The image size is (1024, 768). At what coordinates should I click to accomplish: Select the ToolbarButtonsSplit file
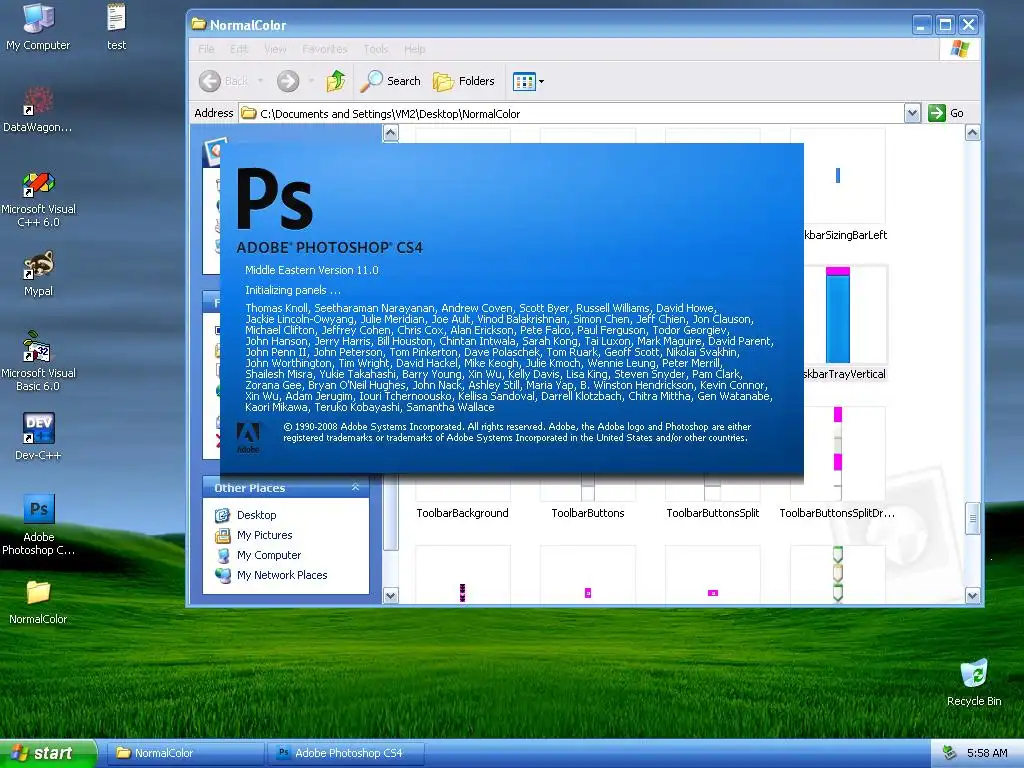tap(712, 513)
